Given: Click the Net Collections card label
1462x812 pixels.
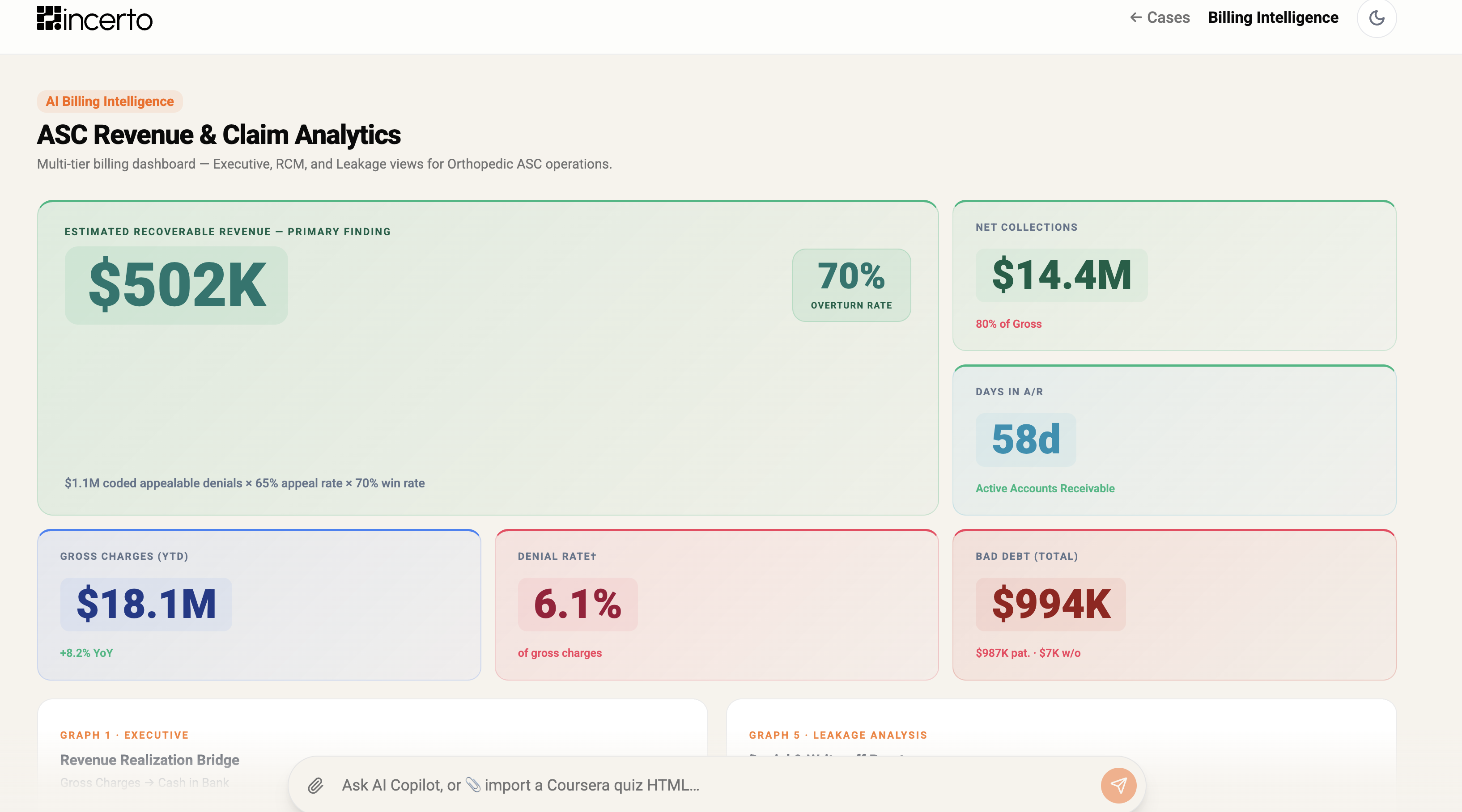Looking at the screenshot, I should pyautogui.click(x=1026, y=228).
